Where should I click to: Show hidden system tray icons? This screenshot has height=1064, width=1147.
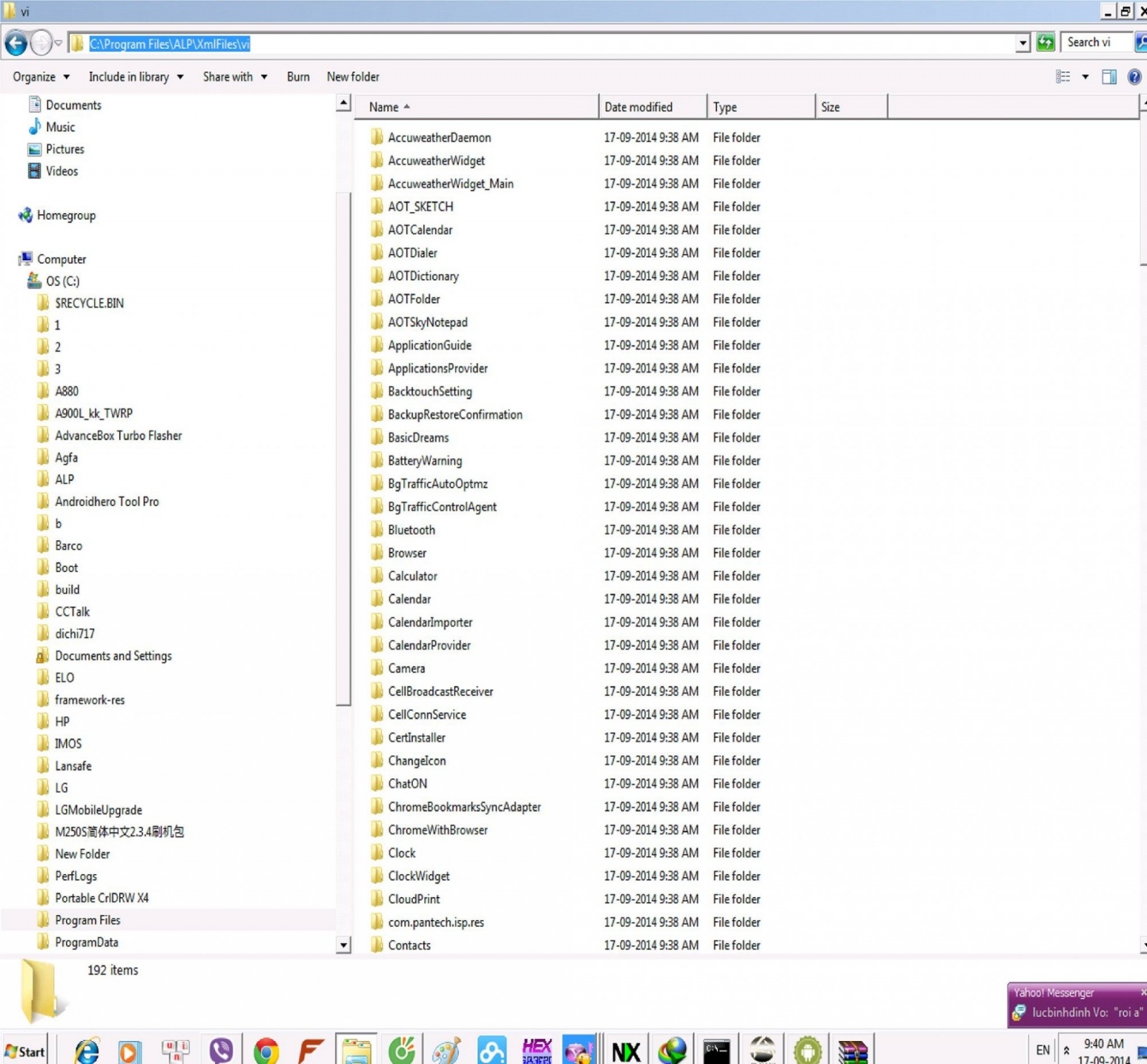[x=1067, y=1051]
